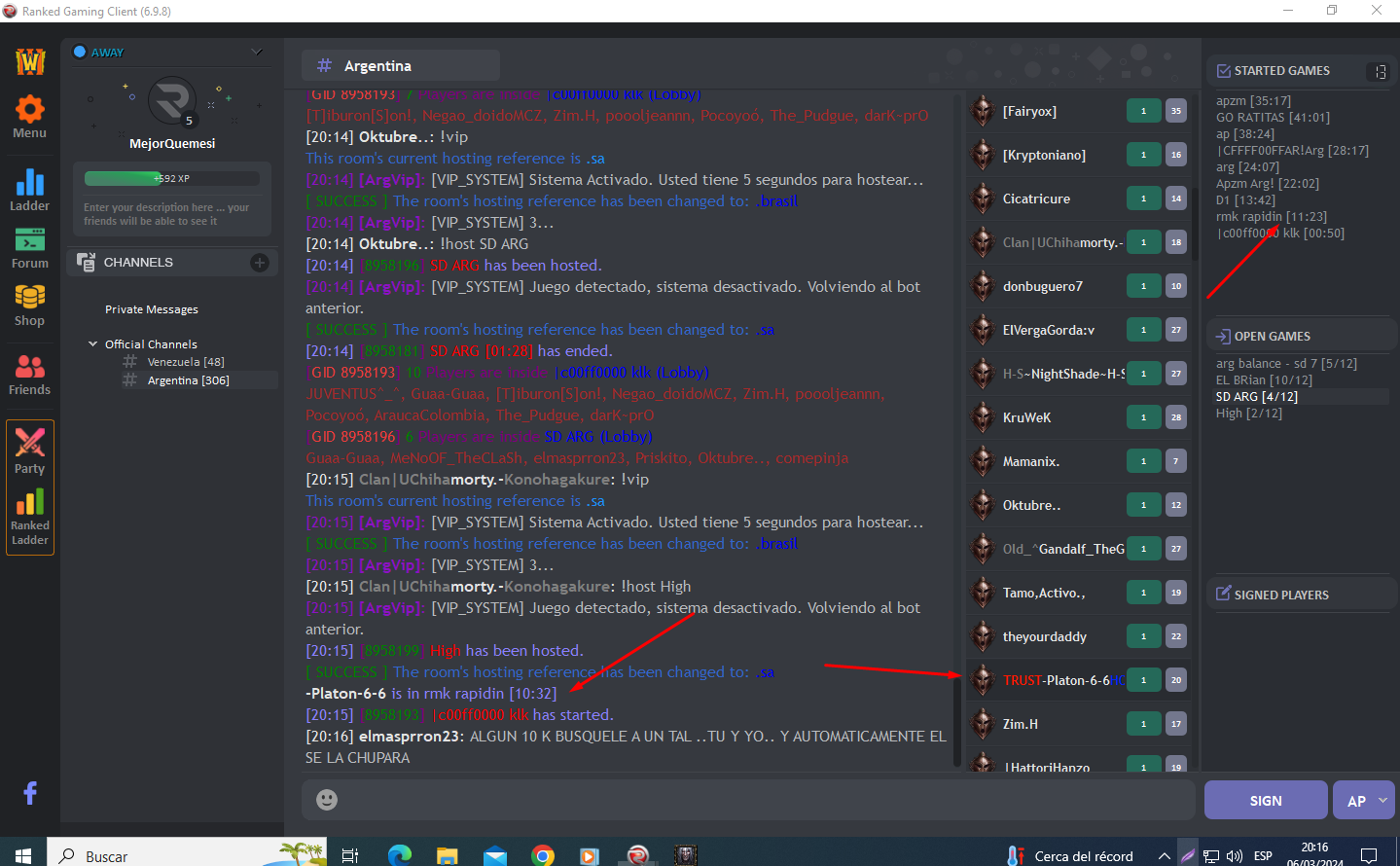This screenshot has width=1400, height=866.
Task: Open Private Messages
Action: (x=152, y=309)
